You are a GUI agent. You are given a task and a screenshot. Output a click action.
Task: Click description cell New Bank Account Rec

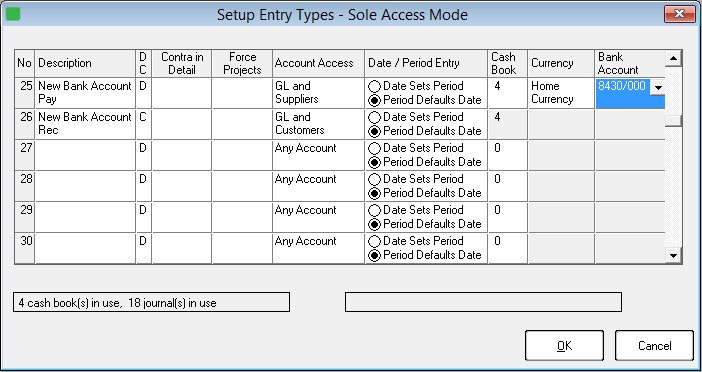click(85, 124)
